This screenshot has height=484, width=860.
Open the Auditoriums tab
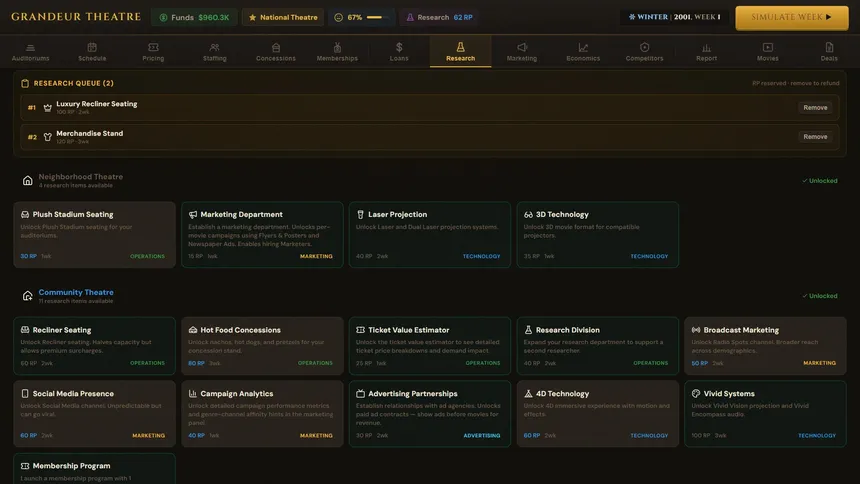click(31, 52)
